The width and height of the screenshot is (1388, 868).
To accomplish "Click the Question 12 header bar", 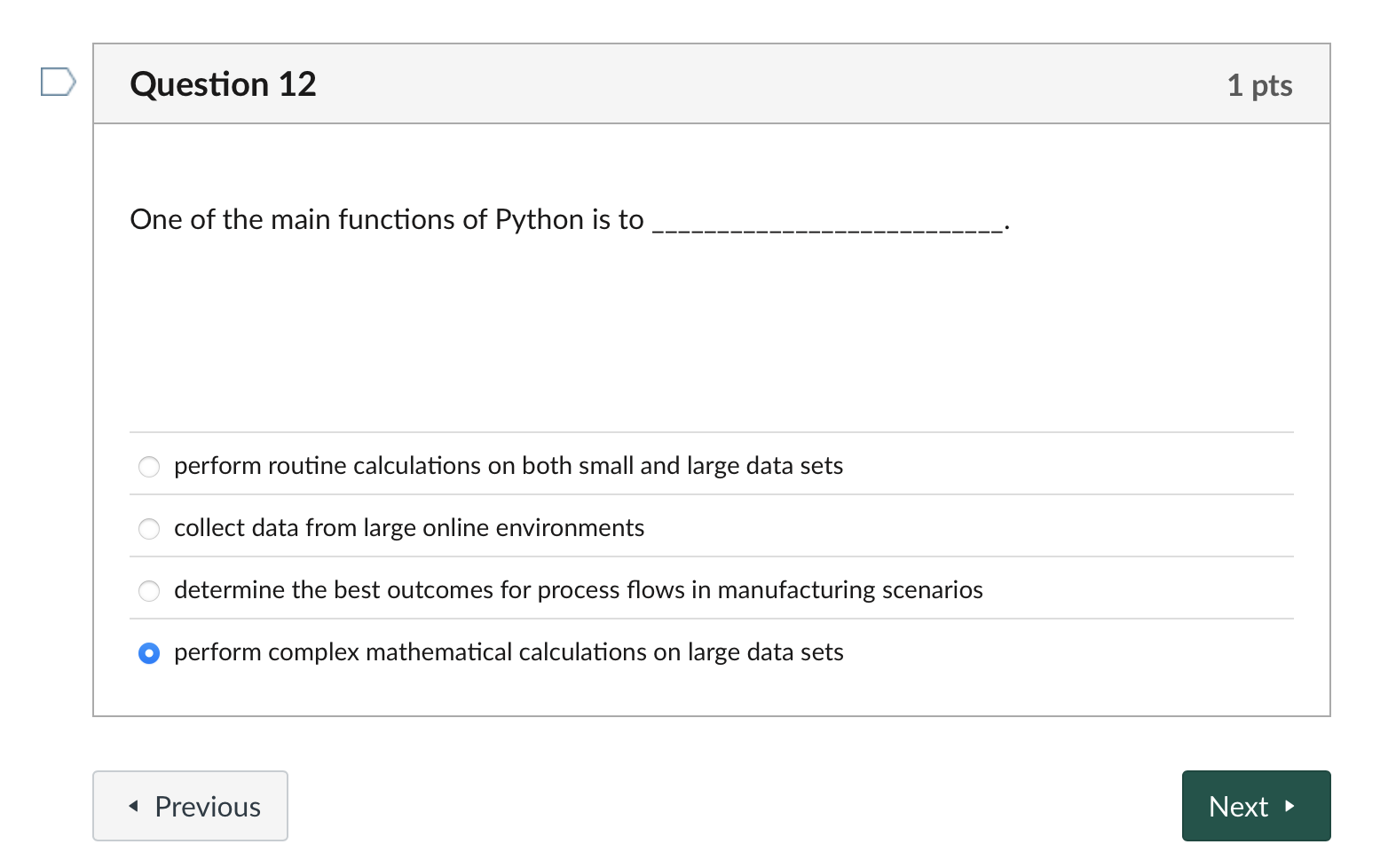I will click(x=710, y=83).
